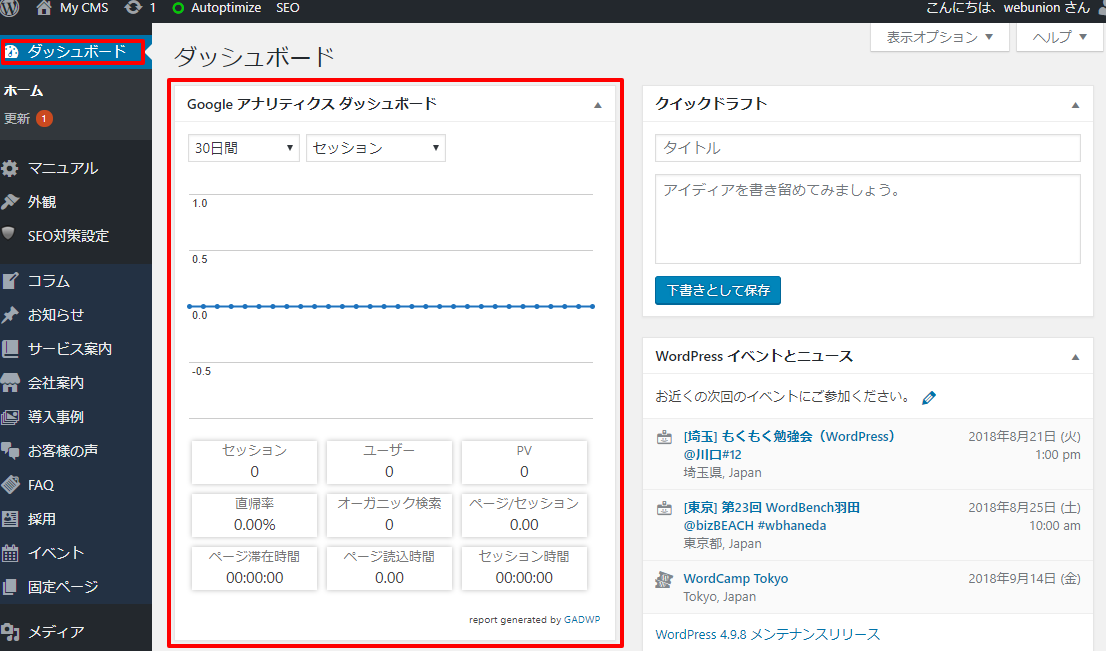Click the イベント calendar icon
The width and height of the screenshot is (1106, 651).
point(10,553)
